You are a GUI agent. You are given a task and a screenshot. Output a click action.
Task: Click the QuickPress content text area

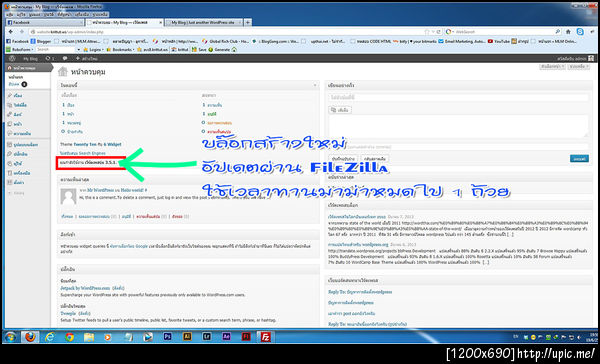click(458, 126)
